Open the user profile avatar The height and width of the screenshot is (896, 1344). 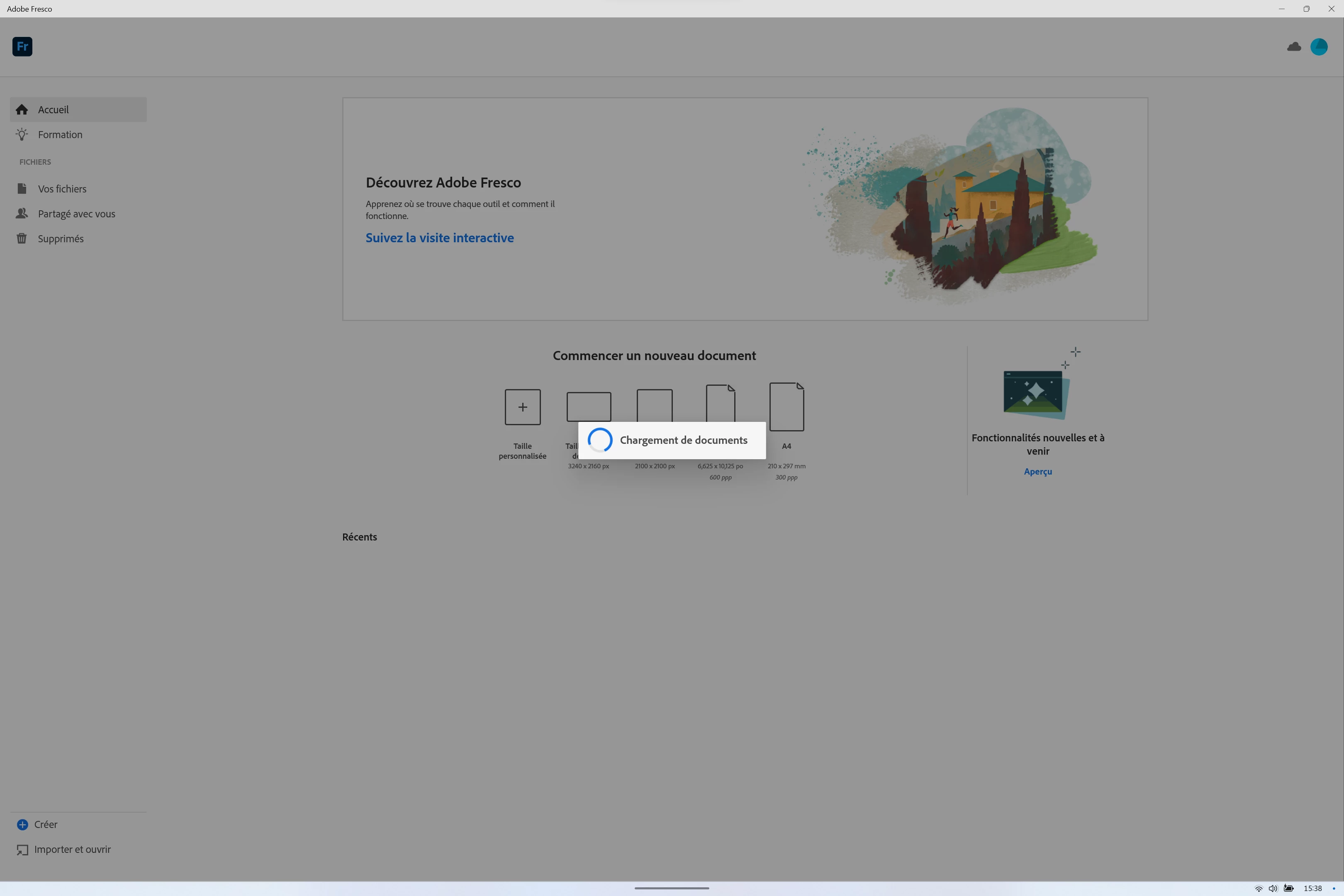click(x=1319, y=47)
